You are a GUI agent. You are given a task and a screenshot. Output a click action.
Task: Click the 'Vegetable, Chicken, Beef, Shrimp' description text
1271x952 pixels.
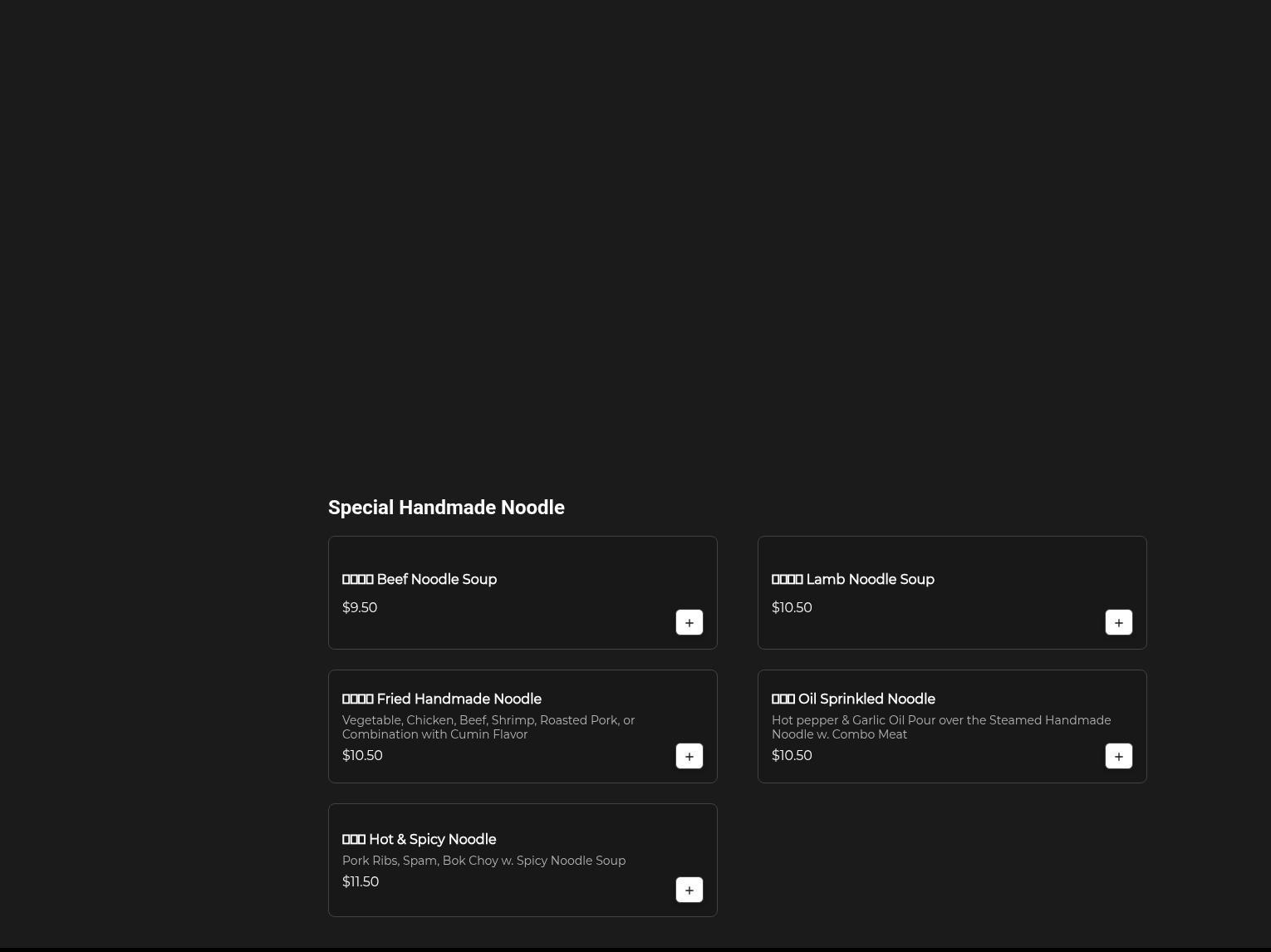[488, 727]
